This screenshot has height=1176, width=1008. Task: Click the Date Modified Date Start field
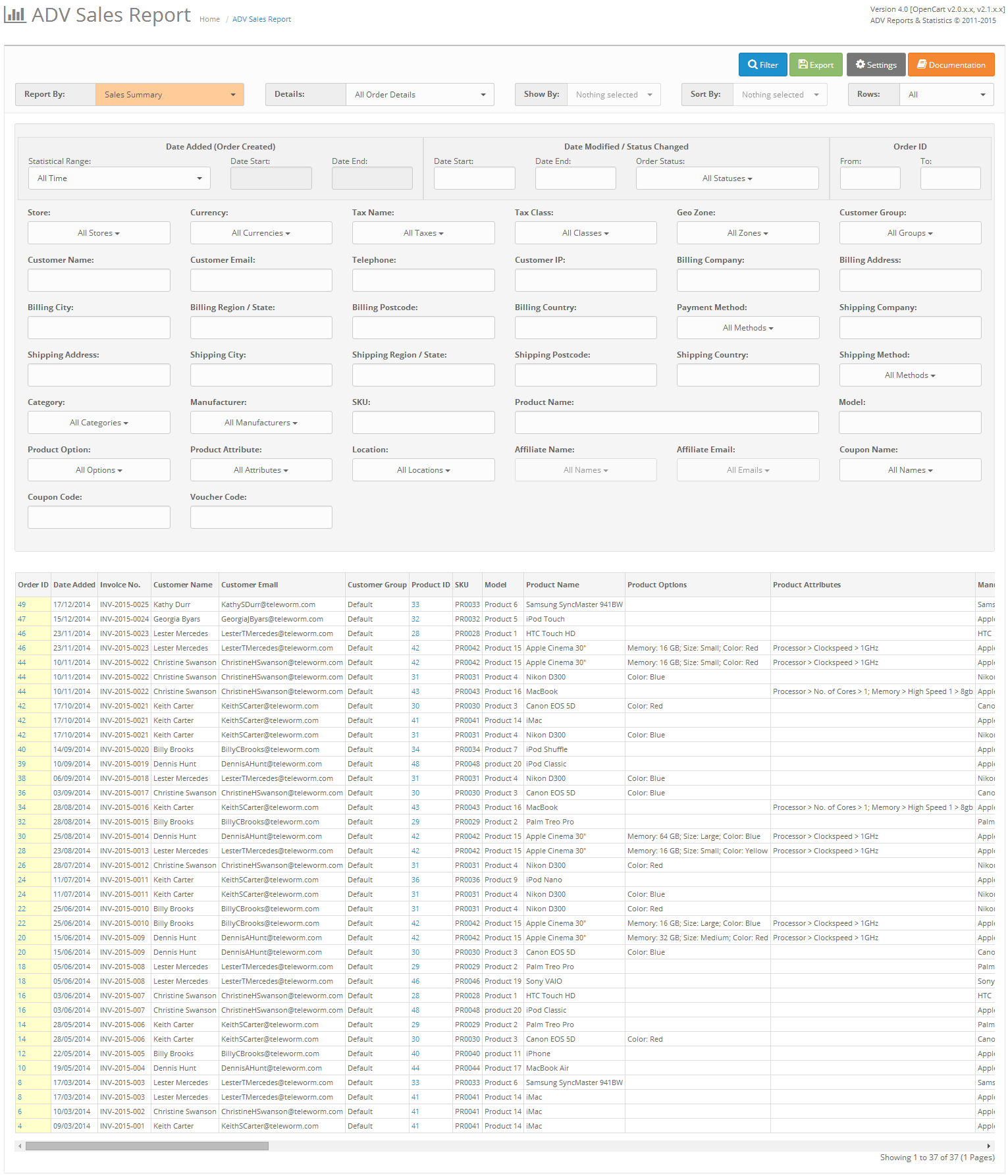click(474, 178)
